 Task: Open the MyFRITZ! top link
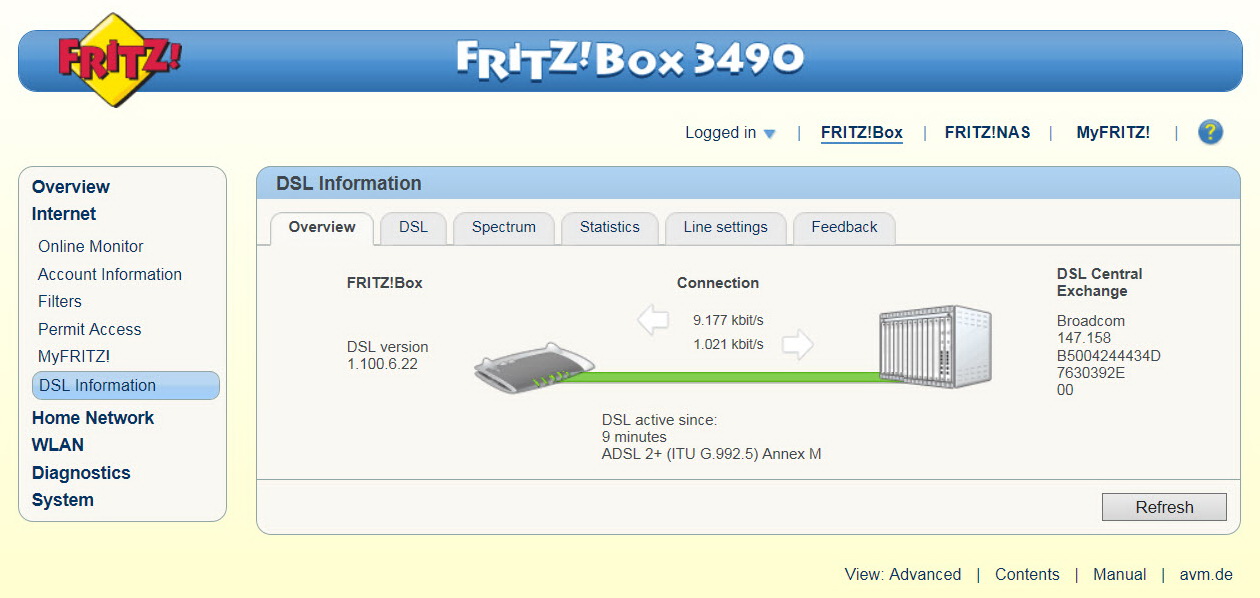coord(1113,133)
